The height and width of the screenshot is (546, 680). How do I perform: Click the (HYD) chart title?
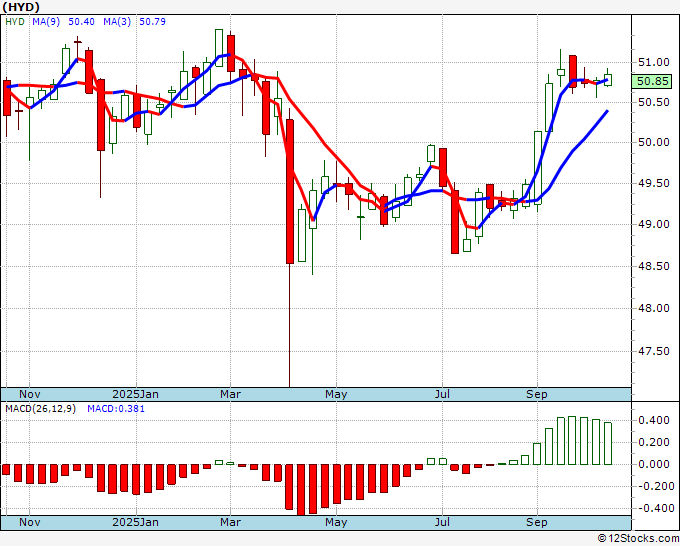(21, 7)
